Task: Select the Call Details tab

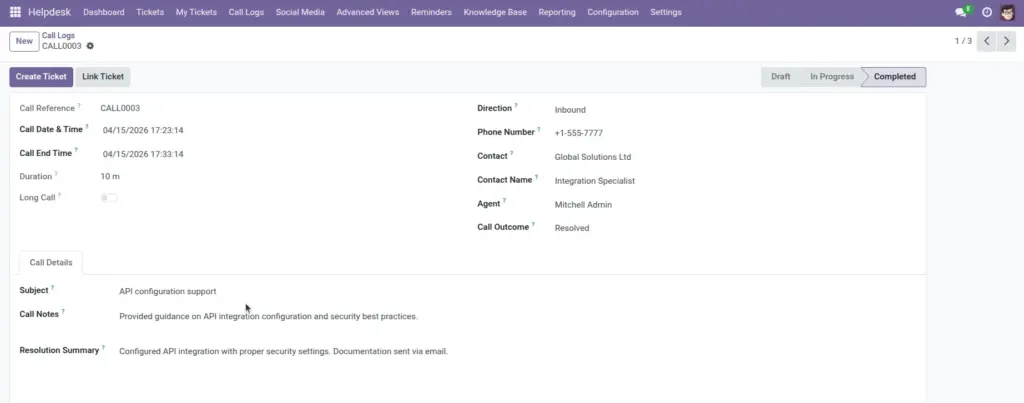Action: (x=51, y=263)
